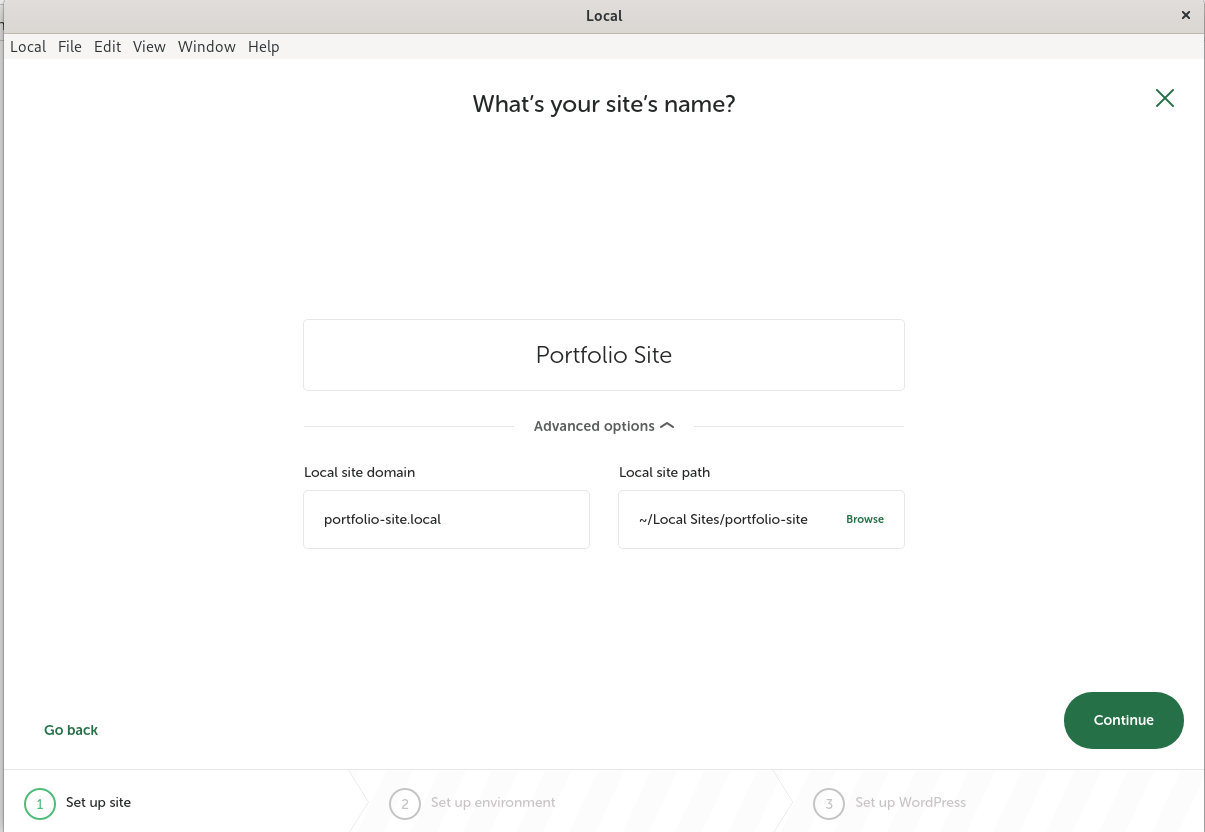Click the Portfolio Site name field

(x=603, y=355)
